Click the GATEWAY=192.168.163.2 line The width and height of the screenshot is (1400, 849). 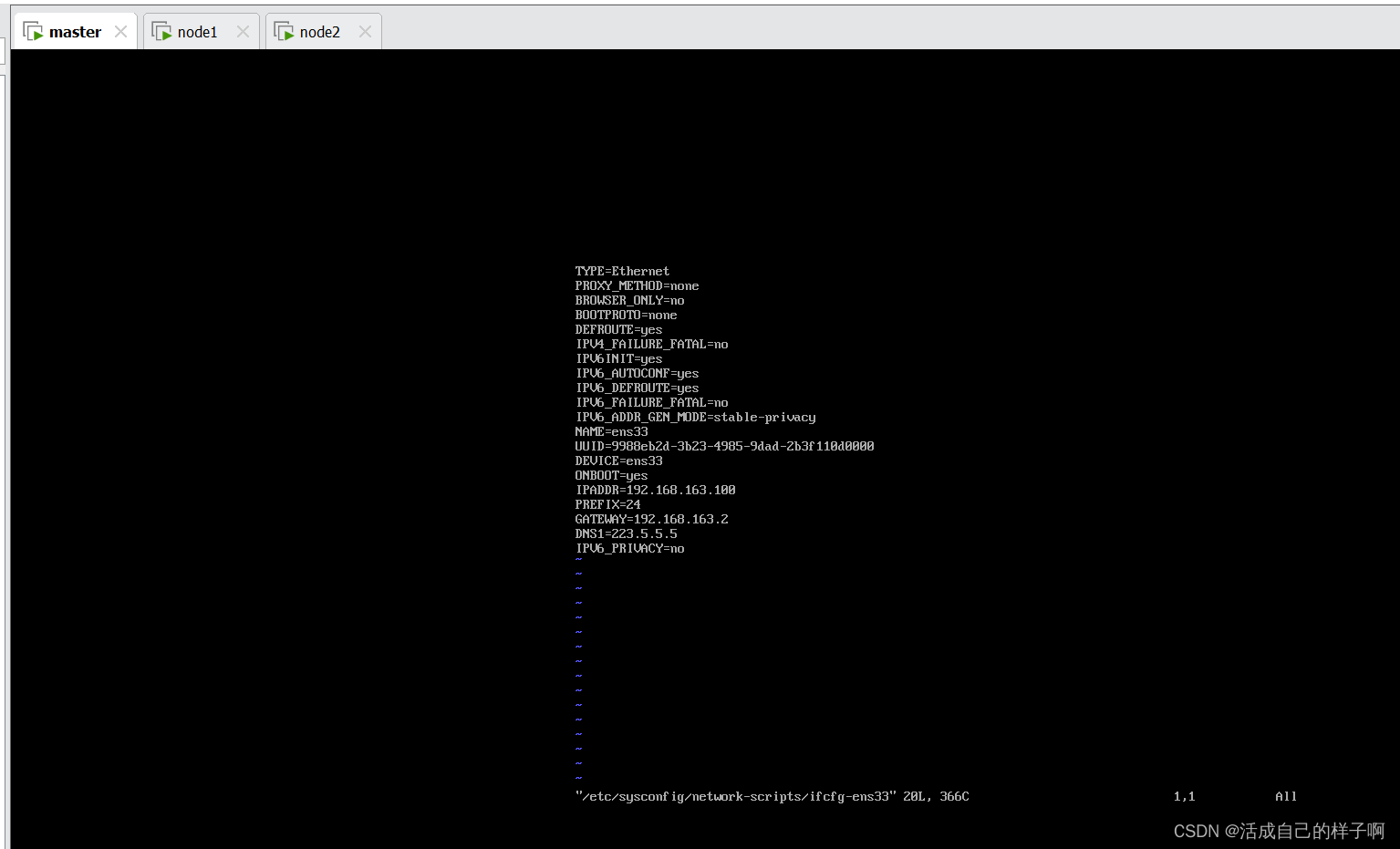[x=651, y=519]
